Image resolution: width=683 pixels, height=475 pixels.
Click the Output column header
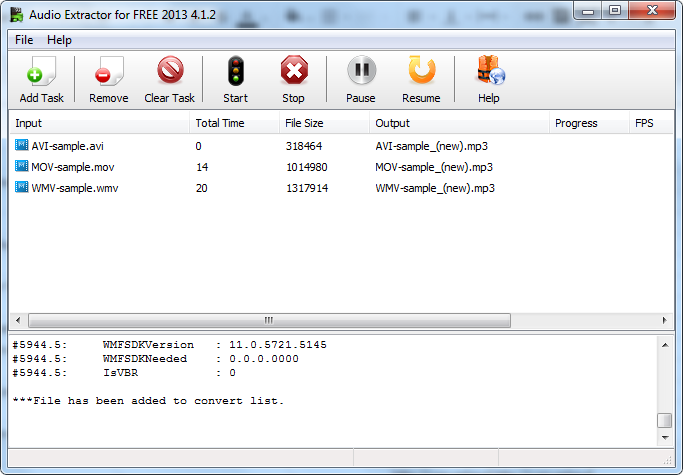click(x=459, y=123)
